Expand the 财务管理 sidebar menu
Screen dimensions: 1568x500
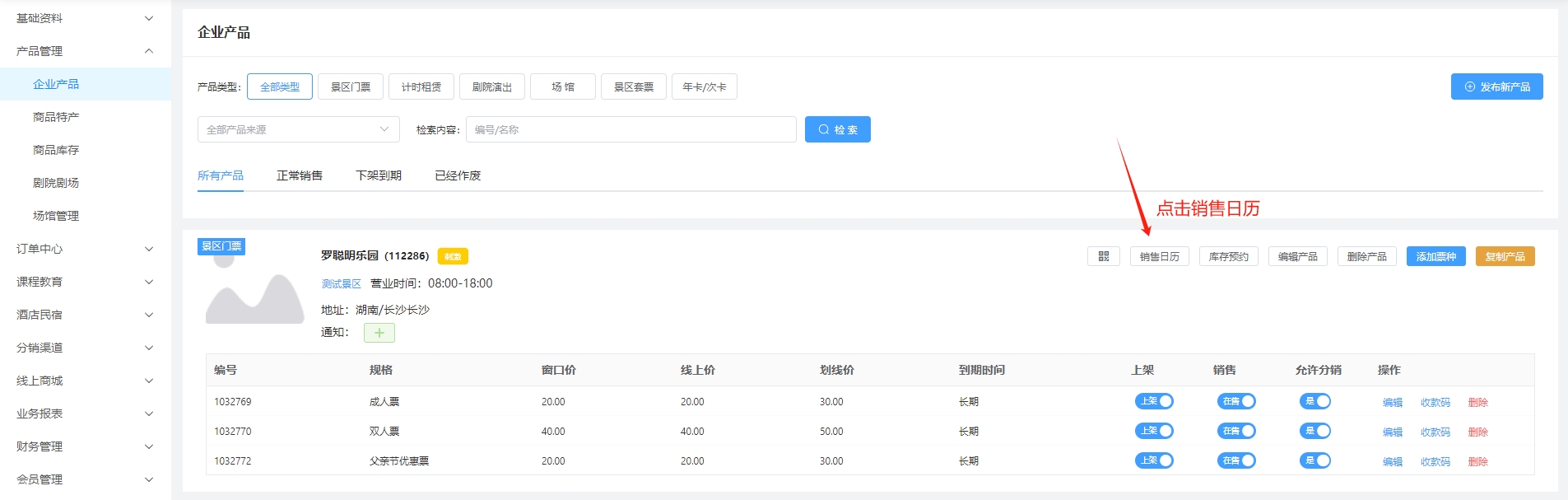85,446
